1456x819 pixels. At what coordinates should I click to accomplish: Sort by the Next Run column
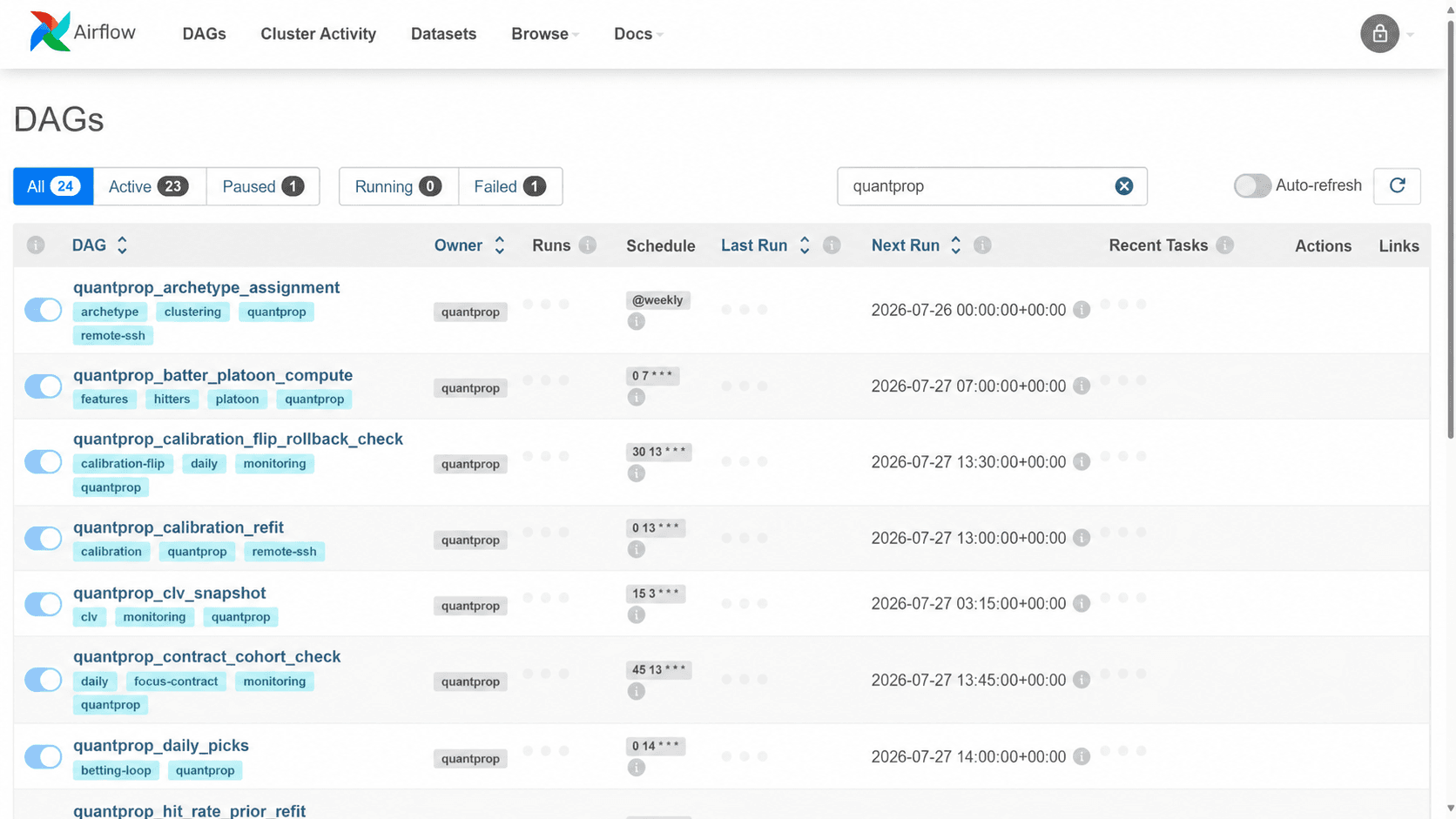coord(916,245)
